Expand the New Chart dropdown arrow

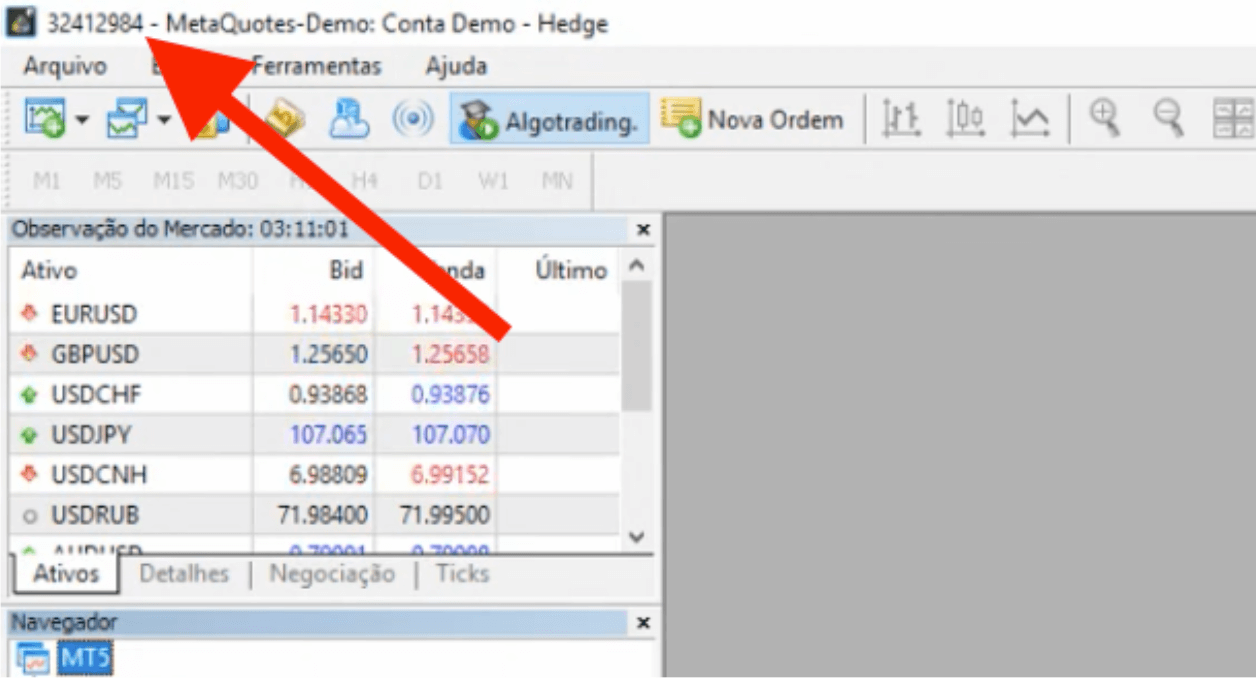tap(82, 122)
